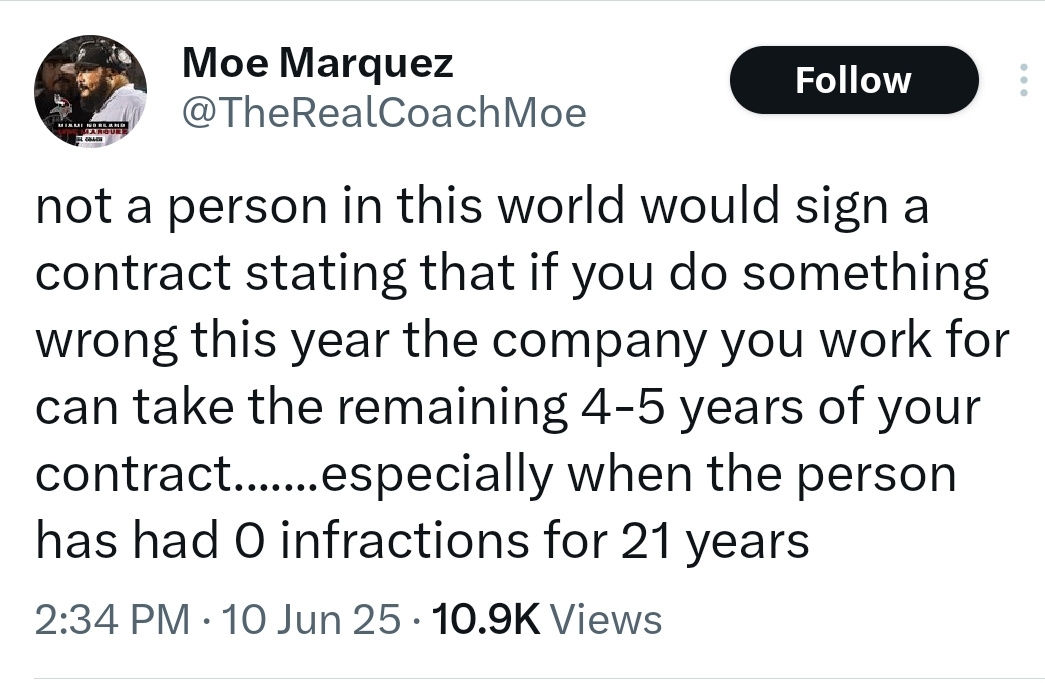The width and height of the screenshot is (1045, 683).
Task: Click the @TheRealCoachMoe handle
Action: [384, 112]
